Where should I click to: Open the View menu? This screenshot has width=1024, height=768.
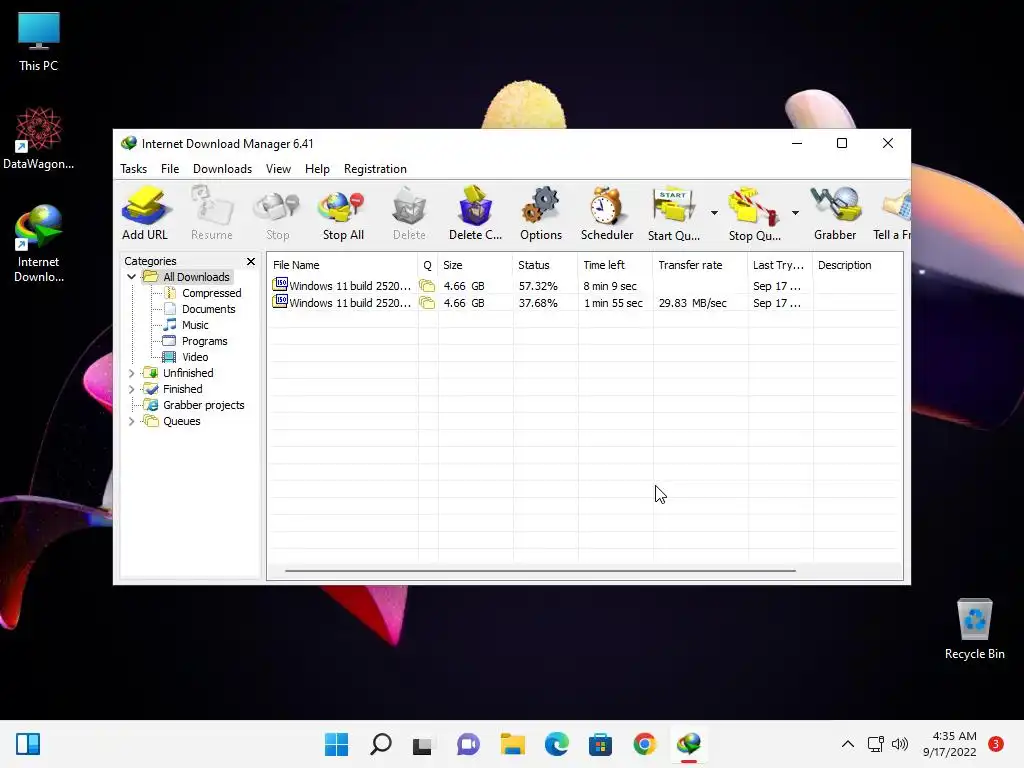278,168
